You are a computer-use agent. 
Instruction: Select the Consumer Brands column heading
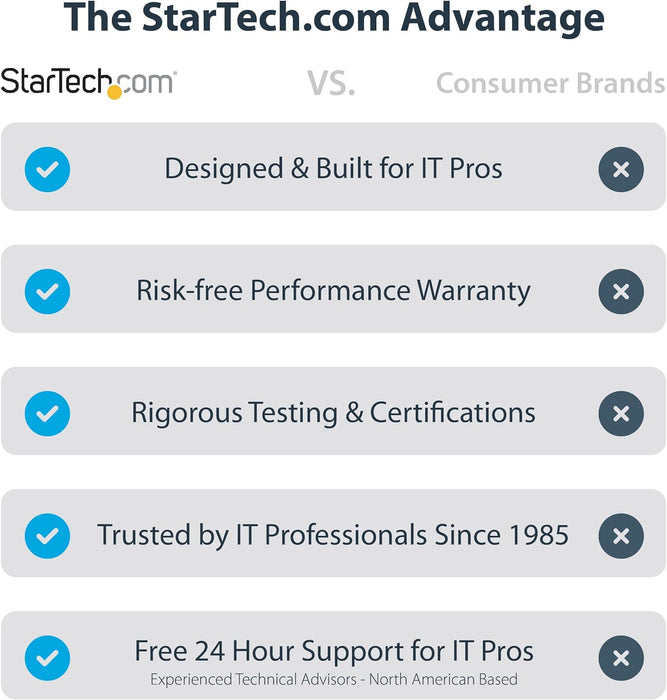[x=550, y=83]
